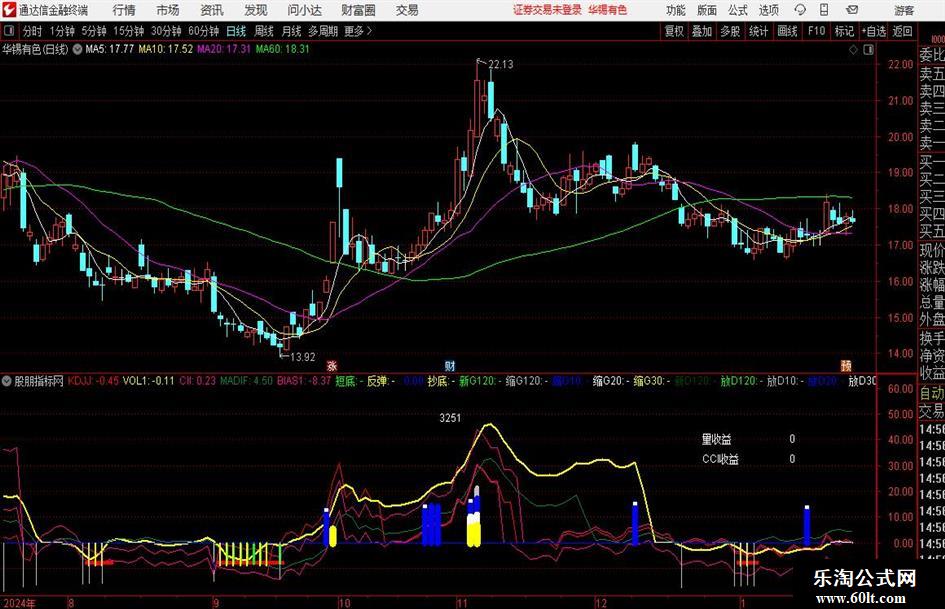Click the 22.13 high price label

(x=500, y=65)
